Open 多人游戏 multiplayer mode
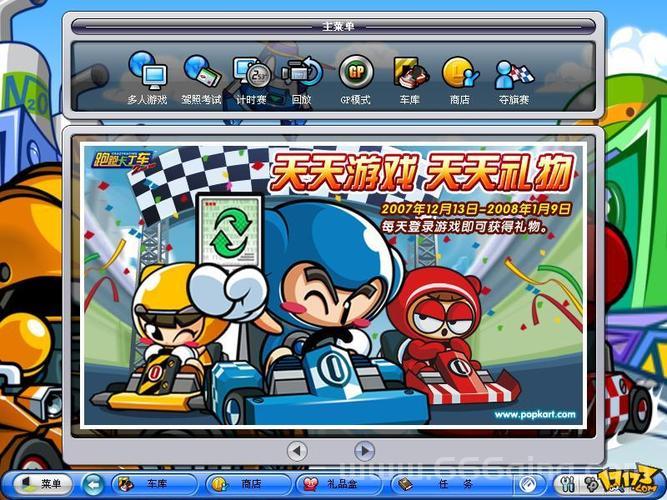The height and width of the screenshot is (500, 667). (147, 78)
